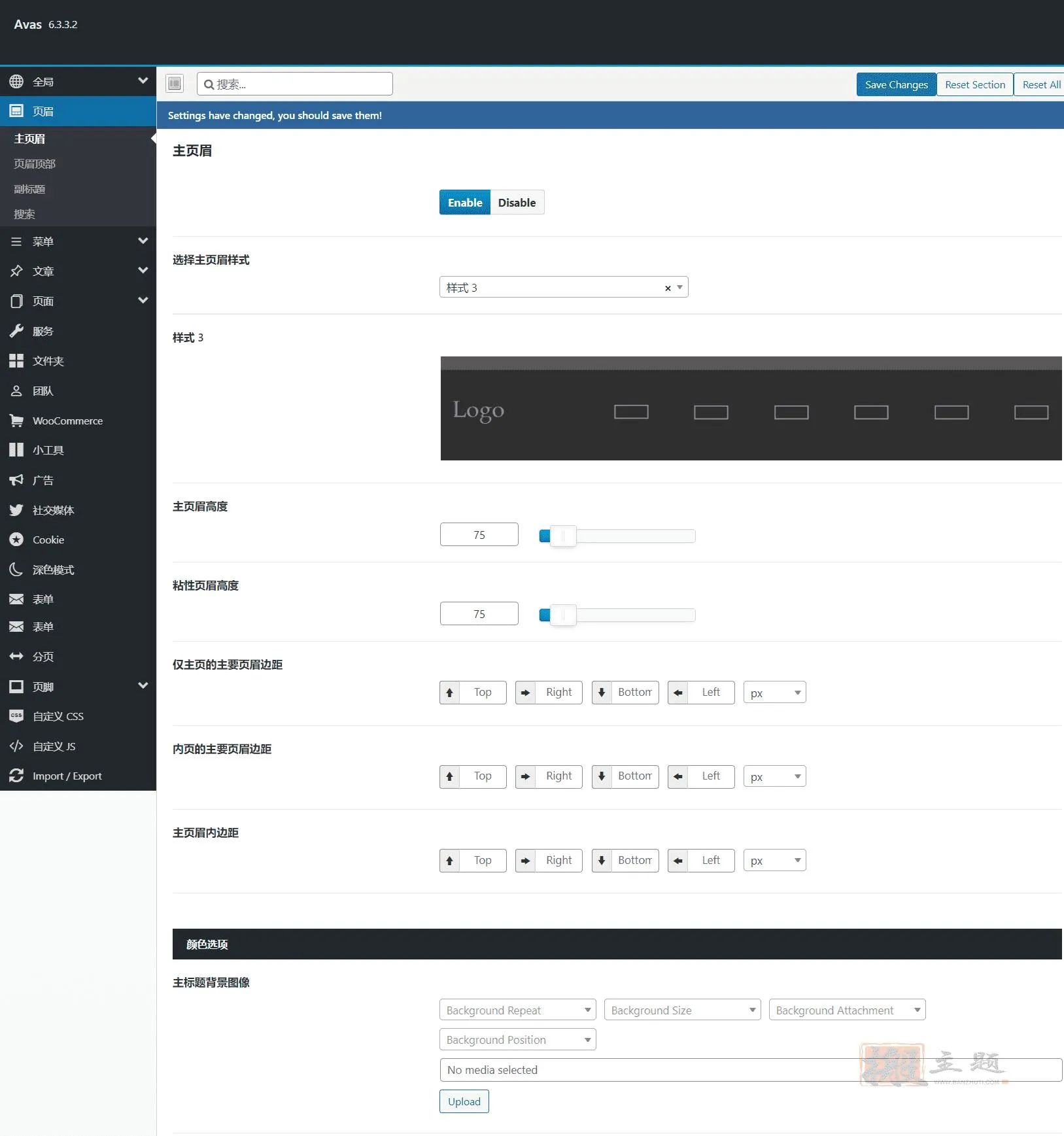
Task: Open the Background Repeat dropdown
Action: pos(517,1010)
